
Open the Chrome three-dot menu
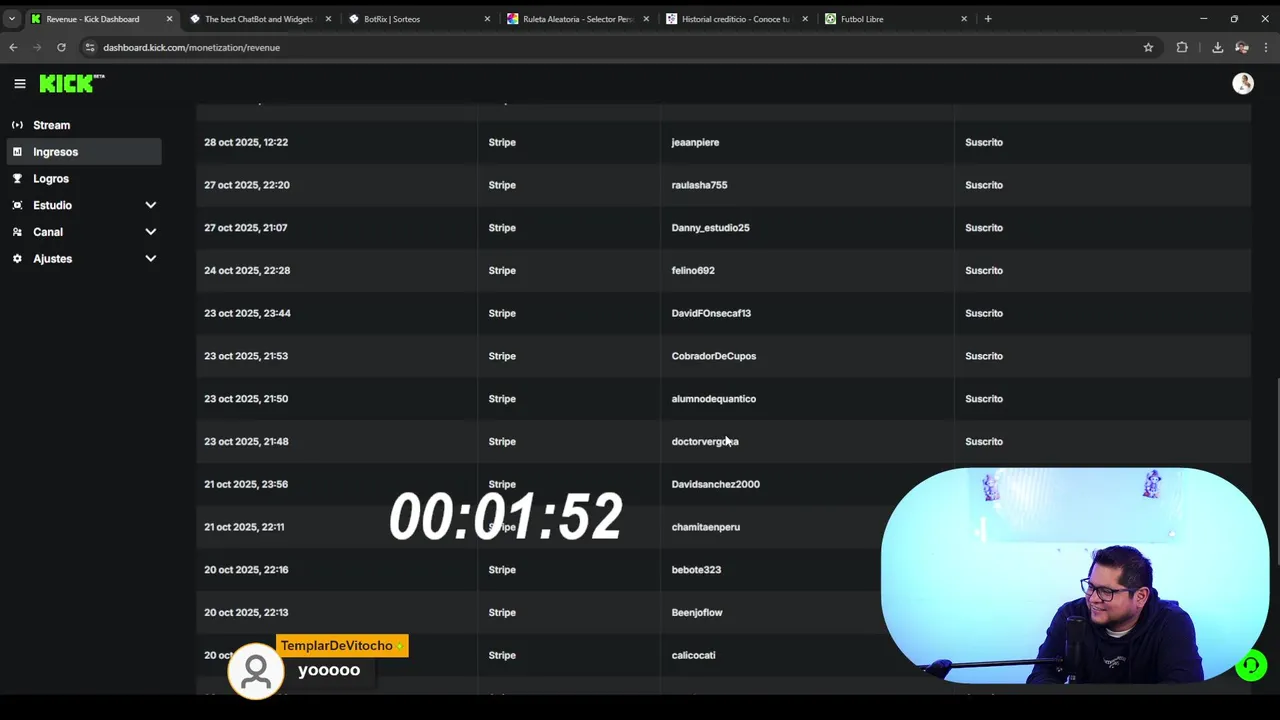pos(1267,47)
